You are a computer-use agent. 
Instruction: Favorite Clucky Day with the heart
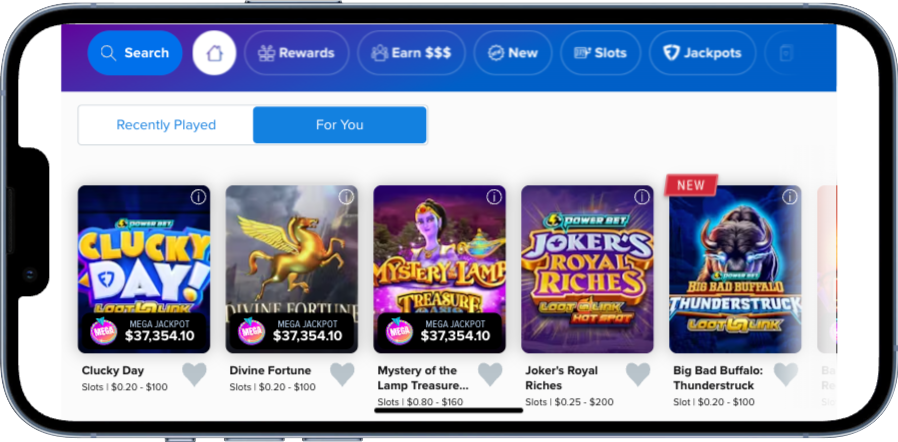194,374
